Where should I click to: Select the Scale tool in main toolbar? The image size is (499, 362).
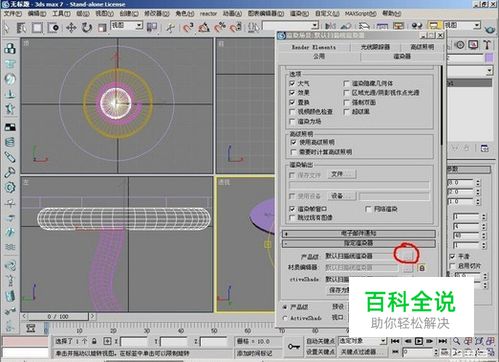[102, 27]
